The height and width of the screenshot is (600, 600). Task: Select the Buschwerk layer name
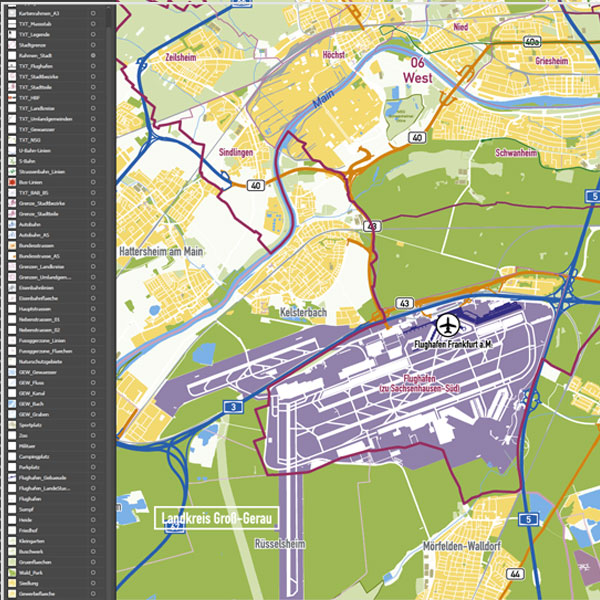coord(31,552)
